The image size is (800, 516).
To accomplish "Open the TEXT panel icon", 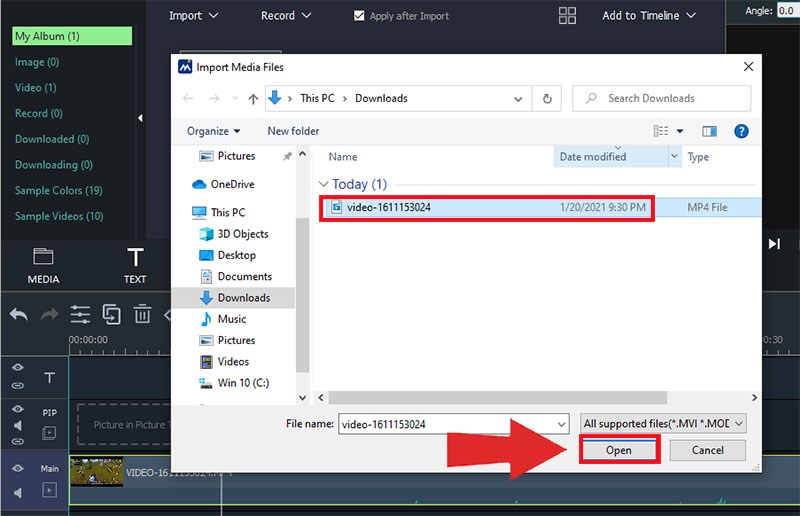I will 135,265.
